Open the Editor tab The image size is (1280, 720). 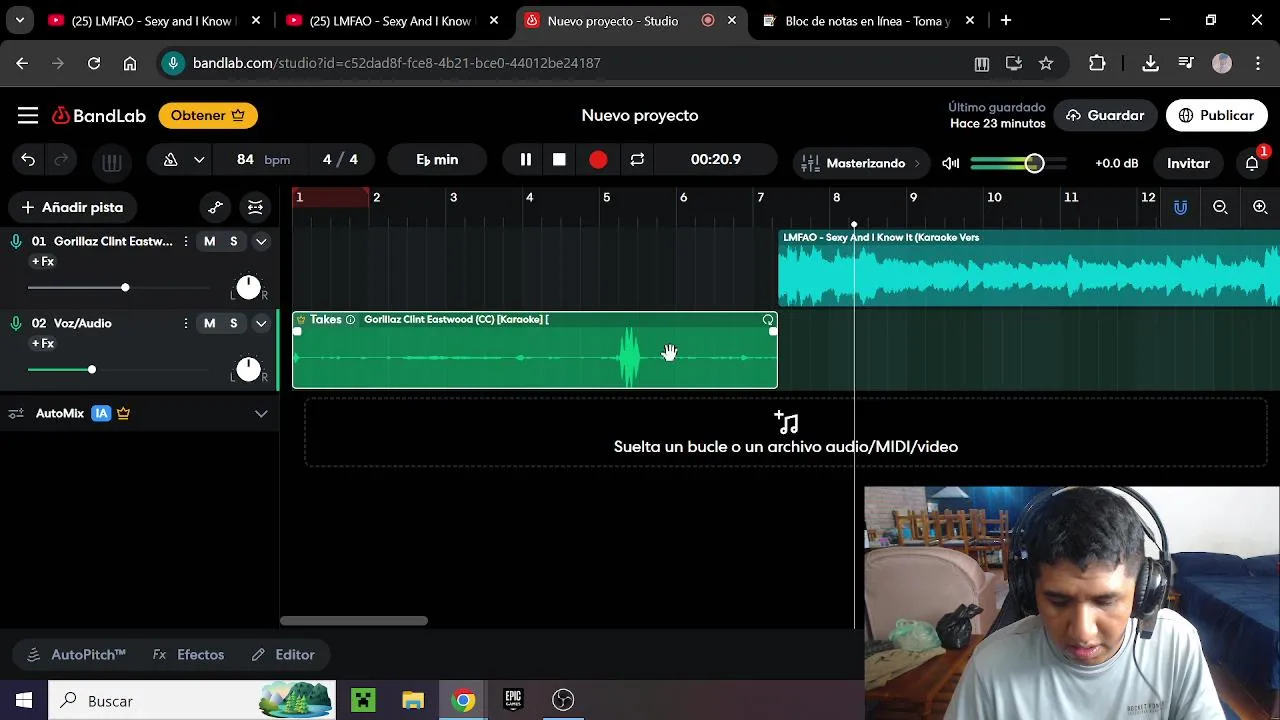click(283, 655)
